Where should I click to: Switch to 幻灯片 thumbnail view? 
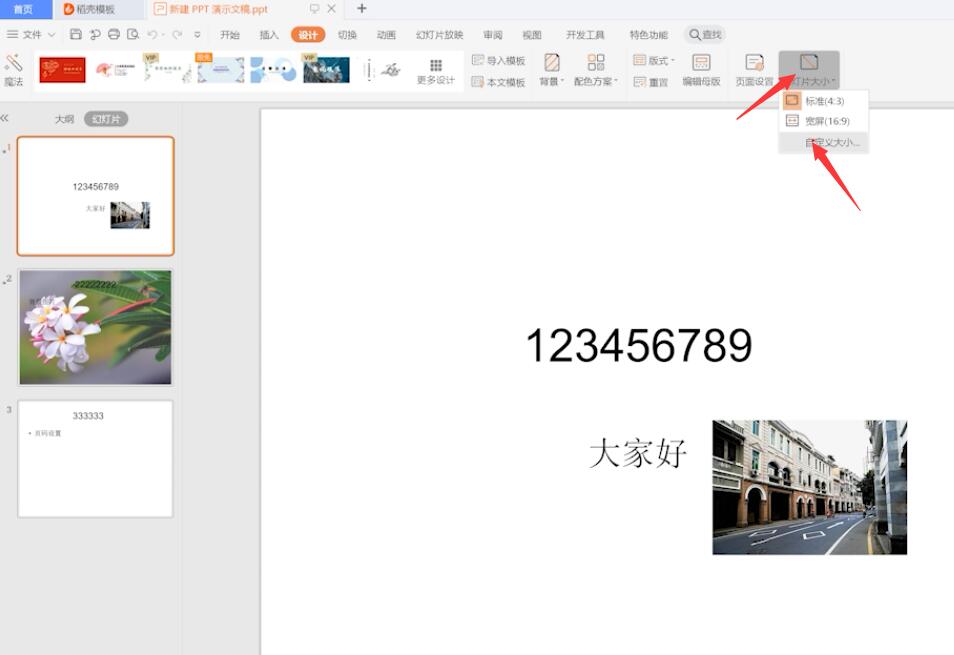pos(106,119)
